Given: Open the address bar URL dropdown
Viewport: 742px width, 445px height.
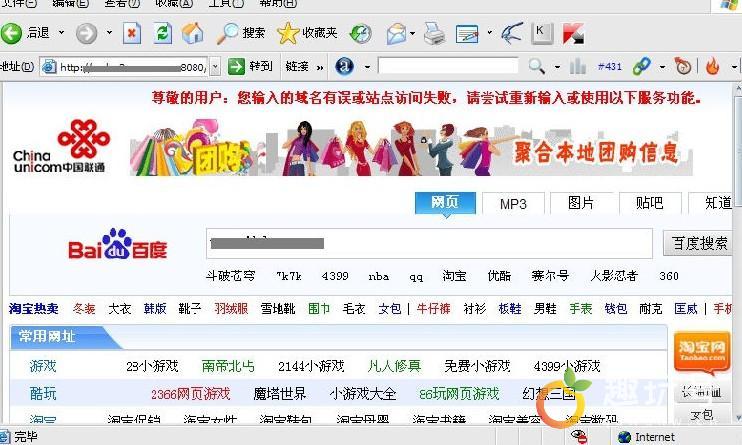Looking at the screenshot, I should pyautogui.click(x=215, y=67).
